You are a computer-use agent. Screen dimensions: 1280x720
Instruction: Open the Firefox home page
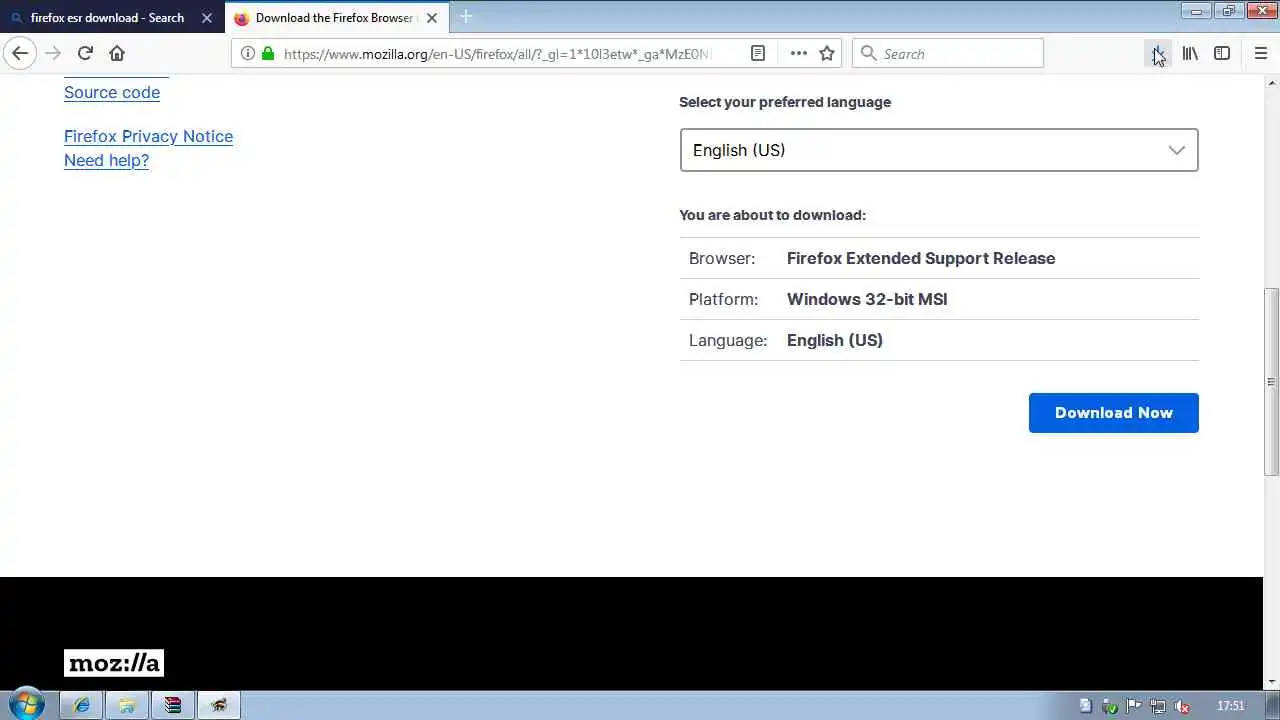pyautogui.click(x=117, y=53)
